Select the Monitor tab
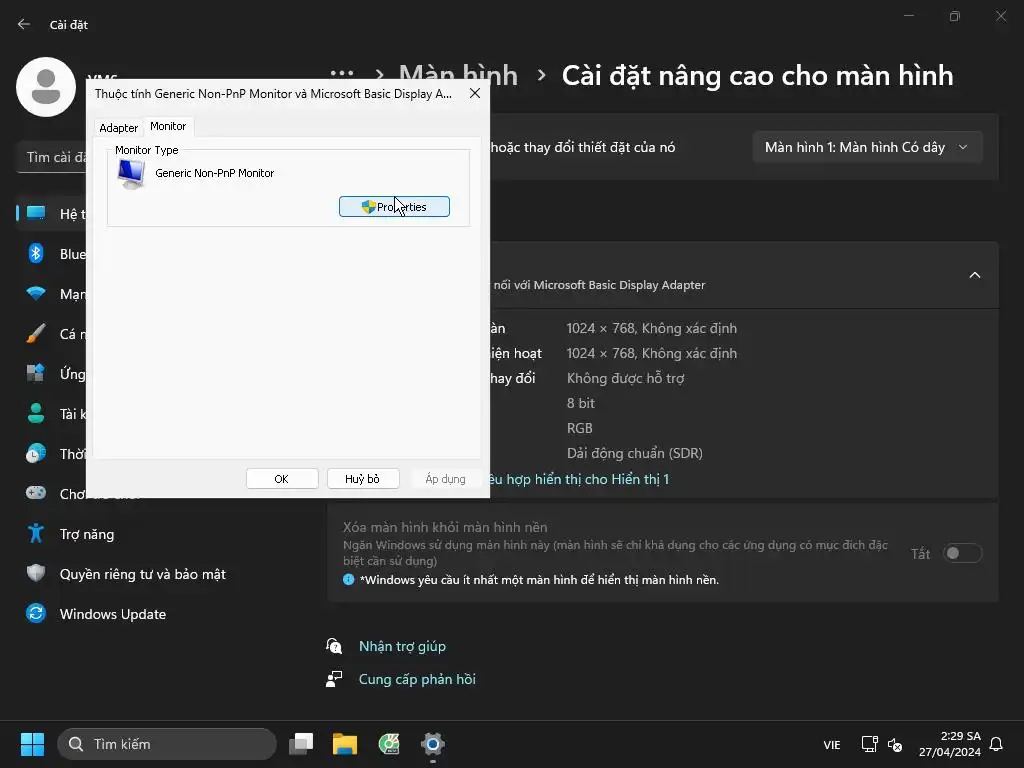 [168, 126]
